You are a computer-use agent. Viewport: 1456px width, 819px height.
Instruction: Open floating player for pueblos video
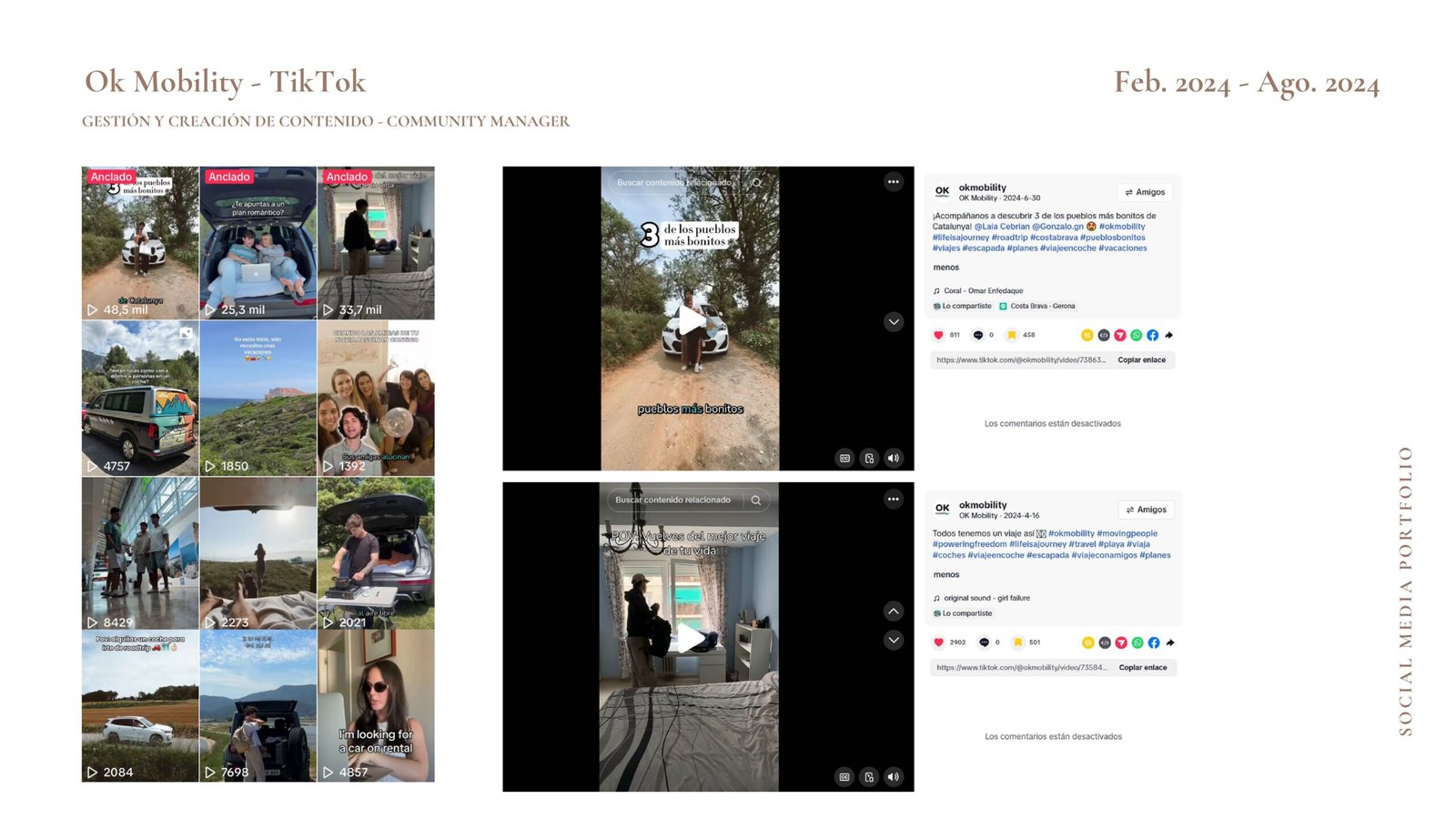pos(869,458)
